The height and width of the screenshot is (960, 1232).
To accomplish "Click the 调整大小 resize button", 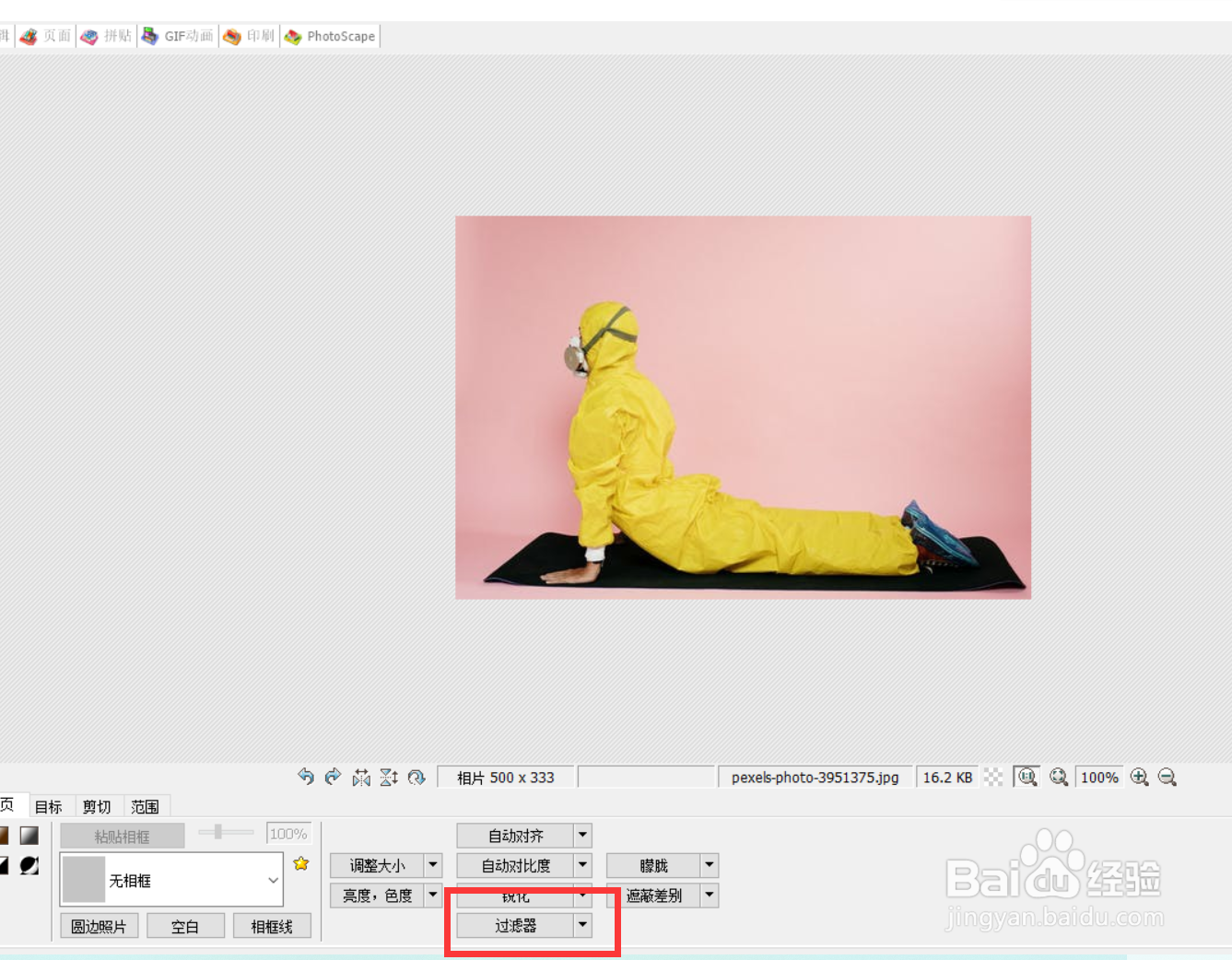I will [377, 865].
